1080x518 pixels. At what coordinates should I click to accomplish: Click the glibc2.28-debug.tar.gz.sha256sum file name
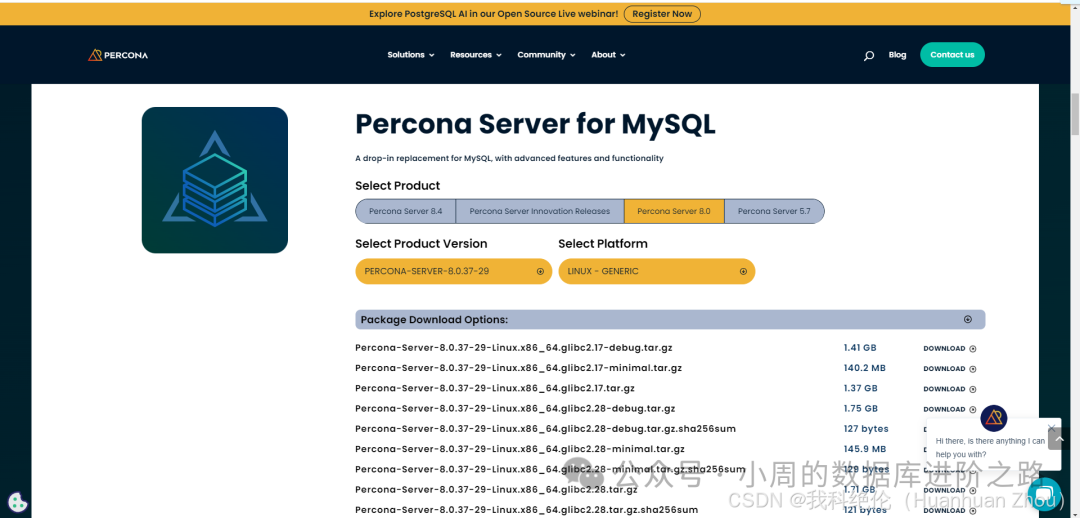(x=546, y=428)
